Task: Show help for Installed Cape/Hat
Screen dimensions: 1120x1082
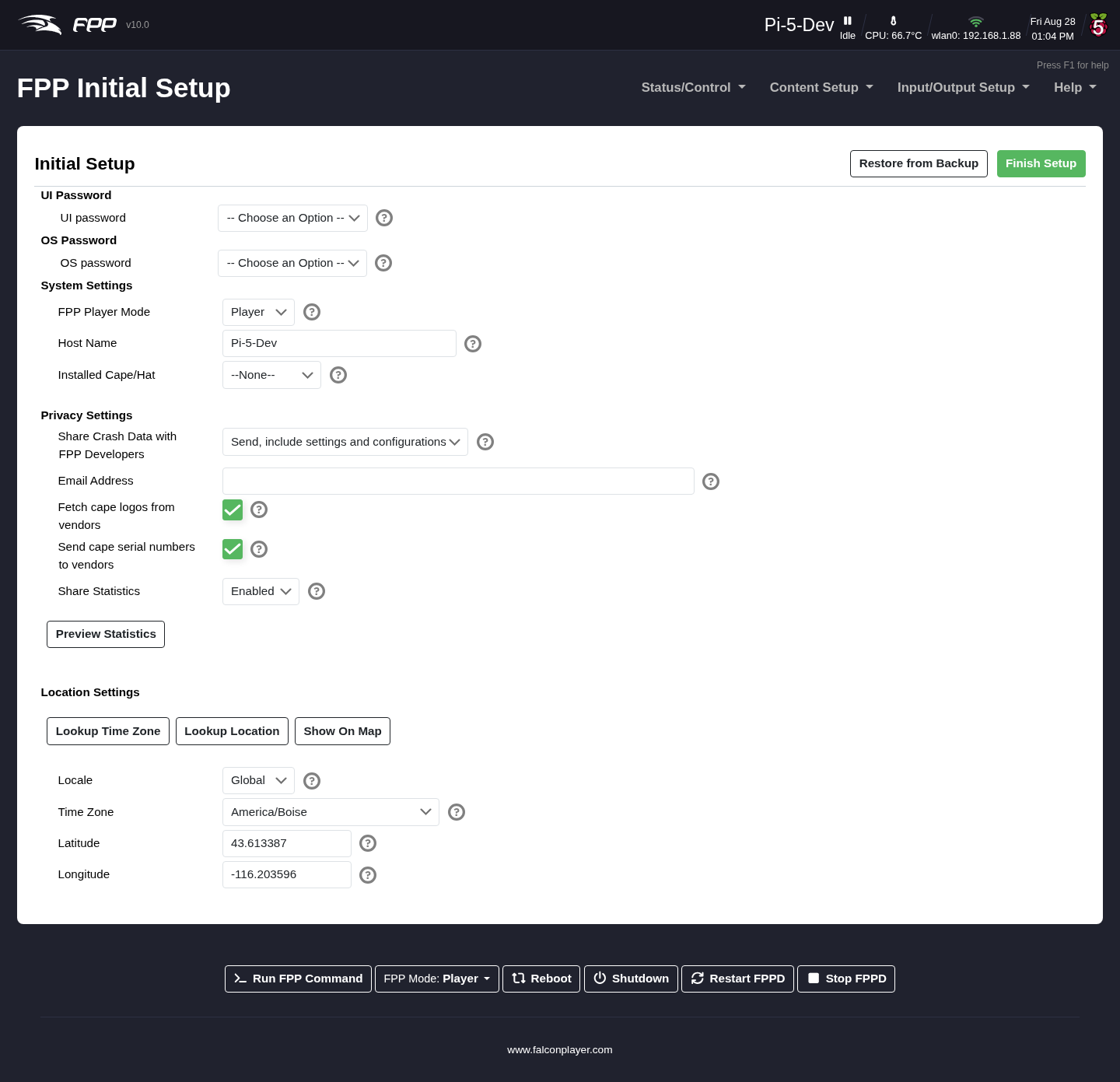Action: pos(338,375)
